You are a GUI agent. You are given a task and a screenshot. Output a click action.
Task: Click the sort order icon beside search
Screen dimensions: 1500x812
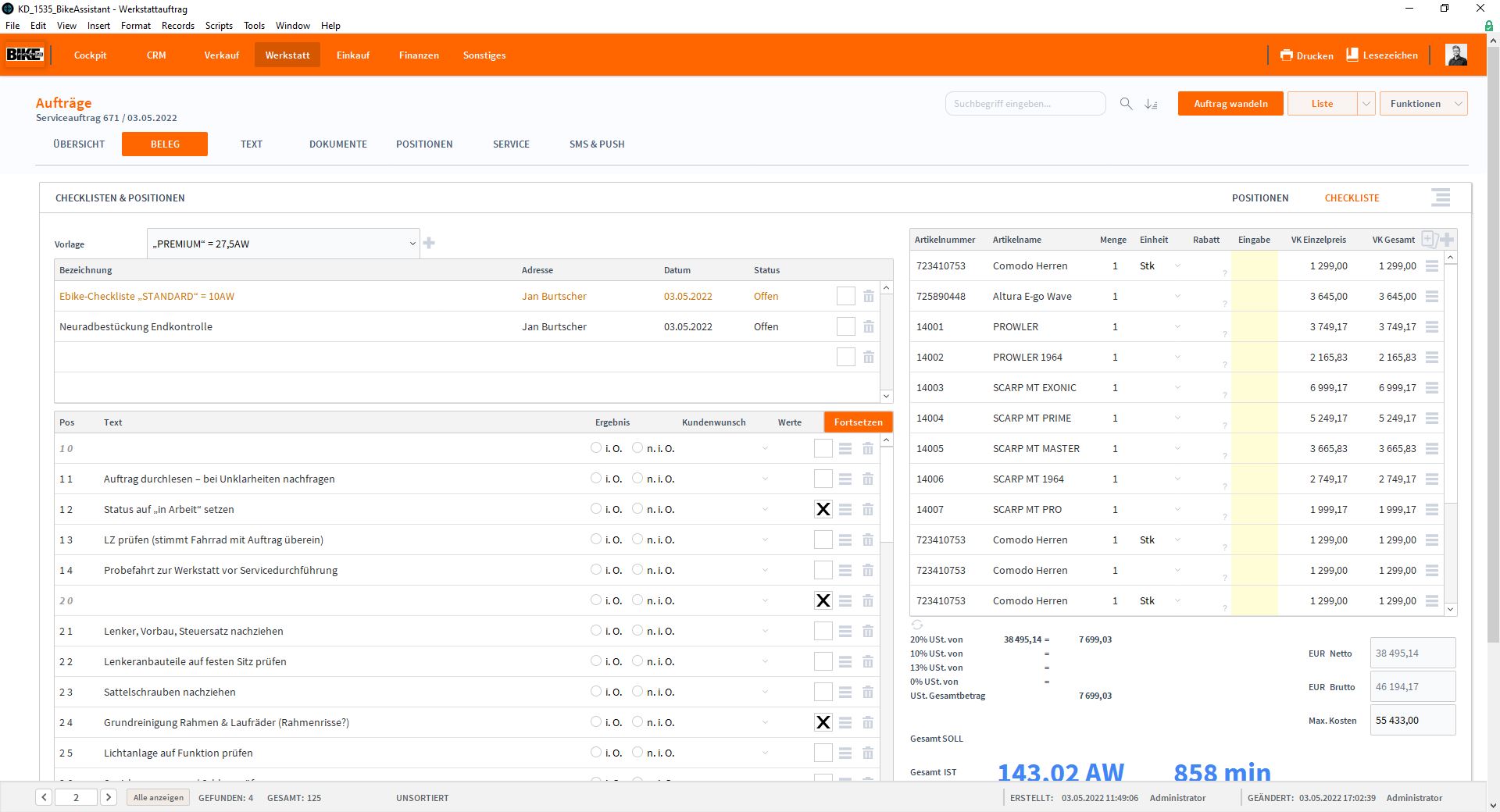(x=1151, y=104)
